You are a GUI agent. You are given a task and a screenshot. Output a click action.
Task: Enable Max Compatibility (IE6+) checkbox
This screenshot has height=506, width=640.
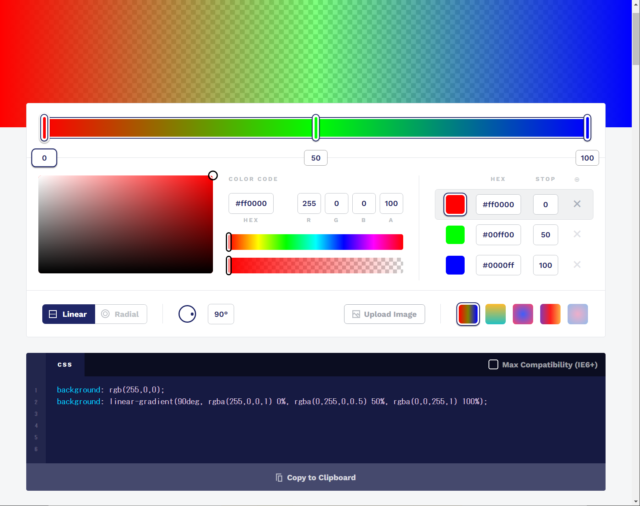pyautogui.click(x=493, y=365)
